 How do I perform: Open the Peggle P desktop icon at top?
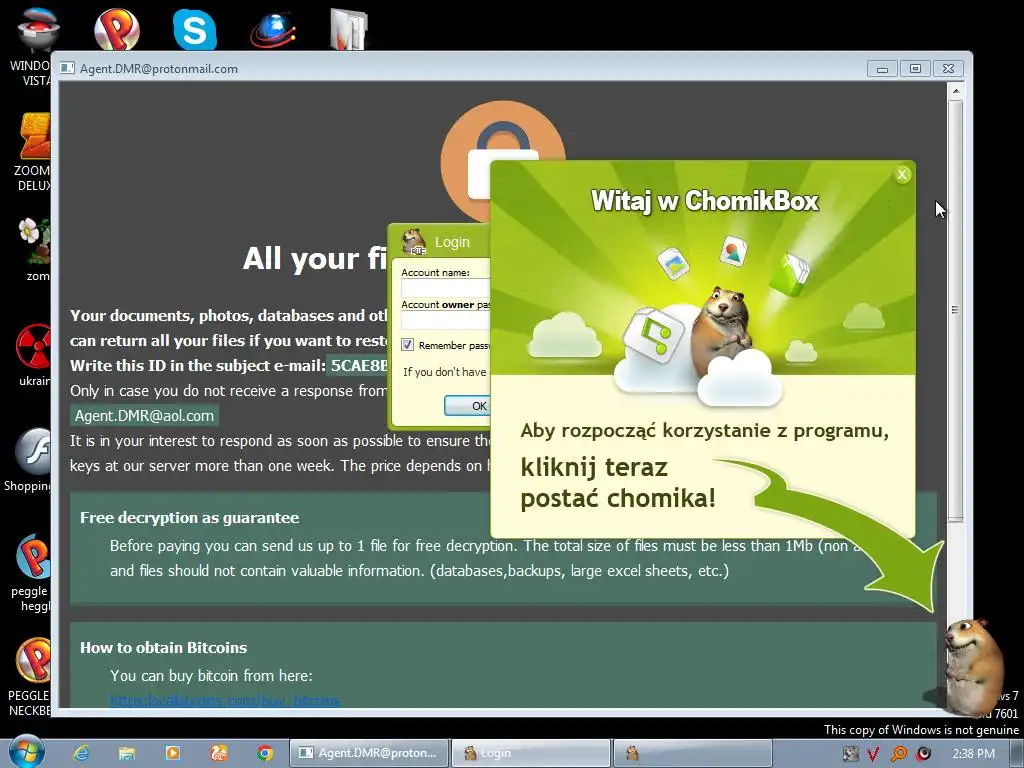tap(117, 29)
